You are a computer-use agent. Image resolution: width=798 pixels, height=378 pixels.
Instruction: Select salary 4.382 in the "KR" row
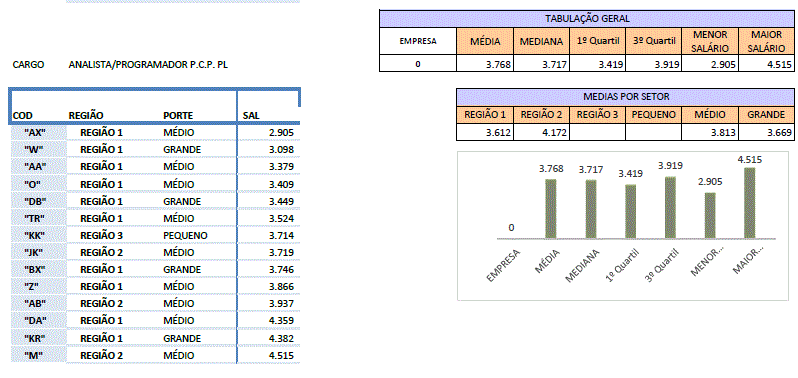tap(281, 338)
